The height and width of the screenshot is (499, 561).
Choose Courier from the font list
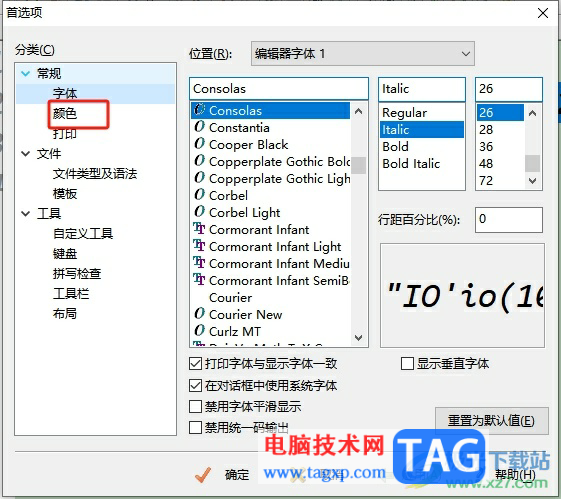point(230,298)
